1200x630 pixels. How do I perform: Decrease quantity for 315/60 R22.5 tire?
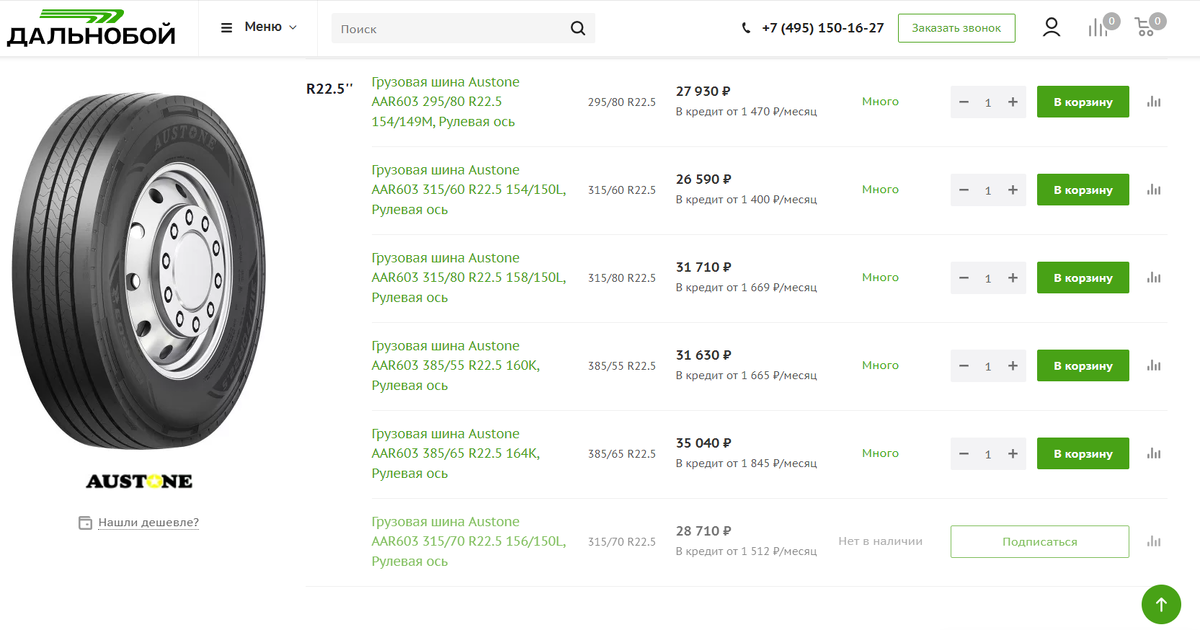(x=964, y=190)
